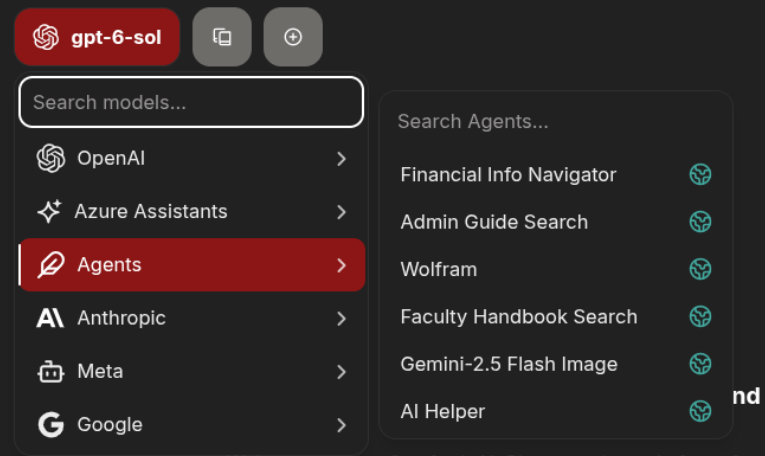The height and width of the screenshot is (456, 765).
Task: Click the globe icon beside Wolfram
Action: point(700,269)
